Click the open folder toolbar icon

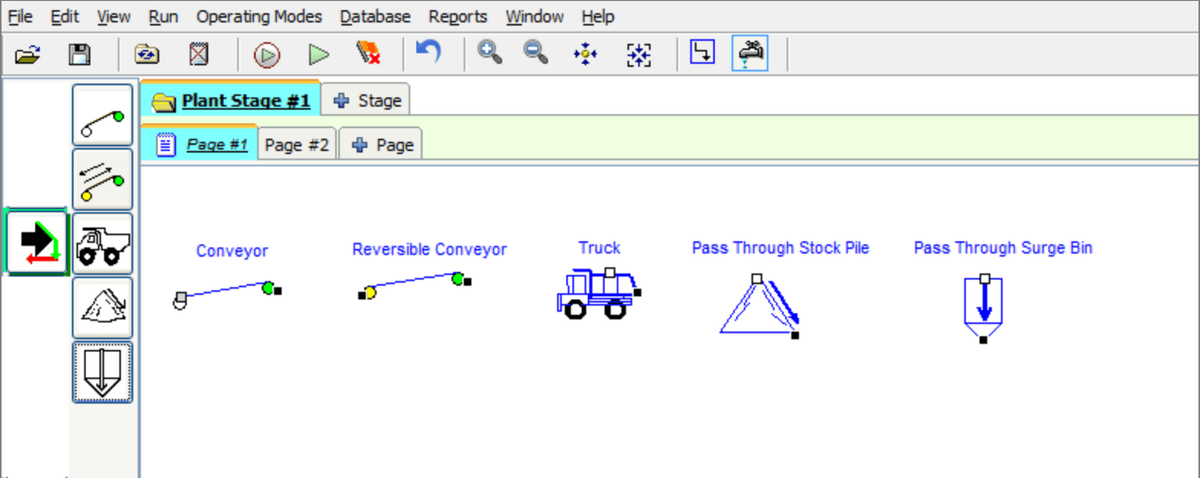click(x=28, y=54)
